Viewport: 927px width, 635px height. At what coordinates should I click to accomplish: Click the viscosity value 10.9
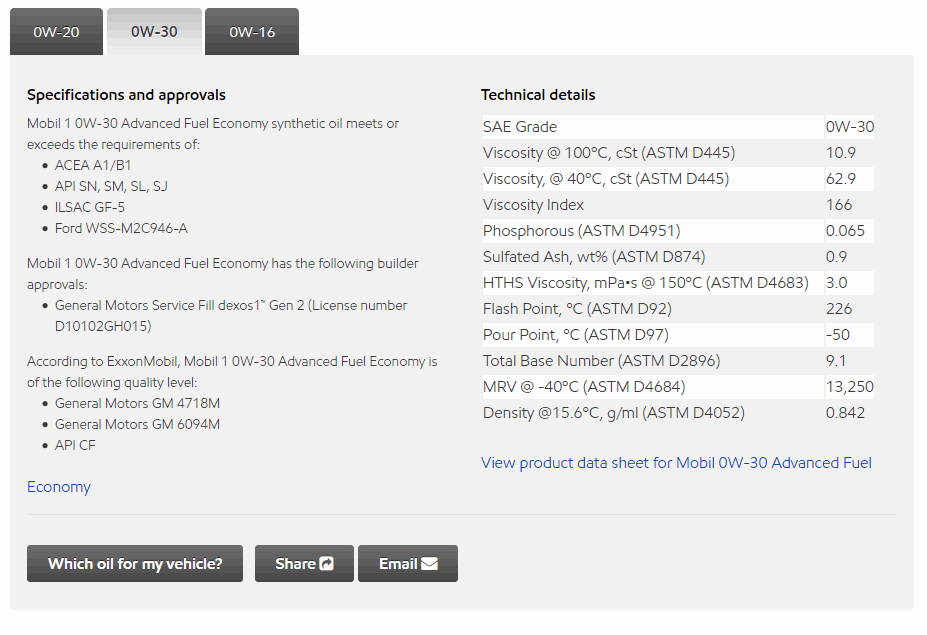(841, 153)
